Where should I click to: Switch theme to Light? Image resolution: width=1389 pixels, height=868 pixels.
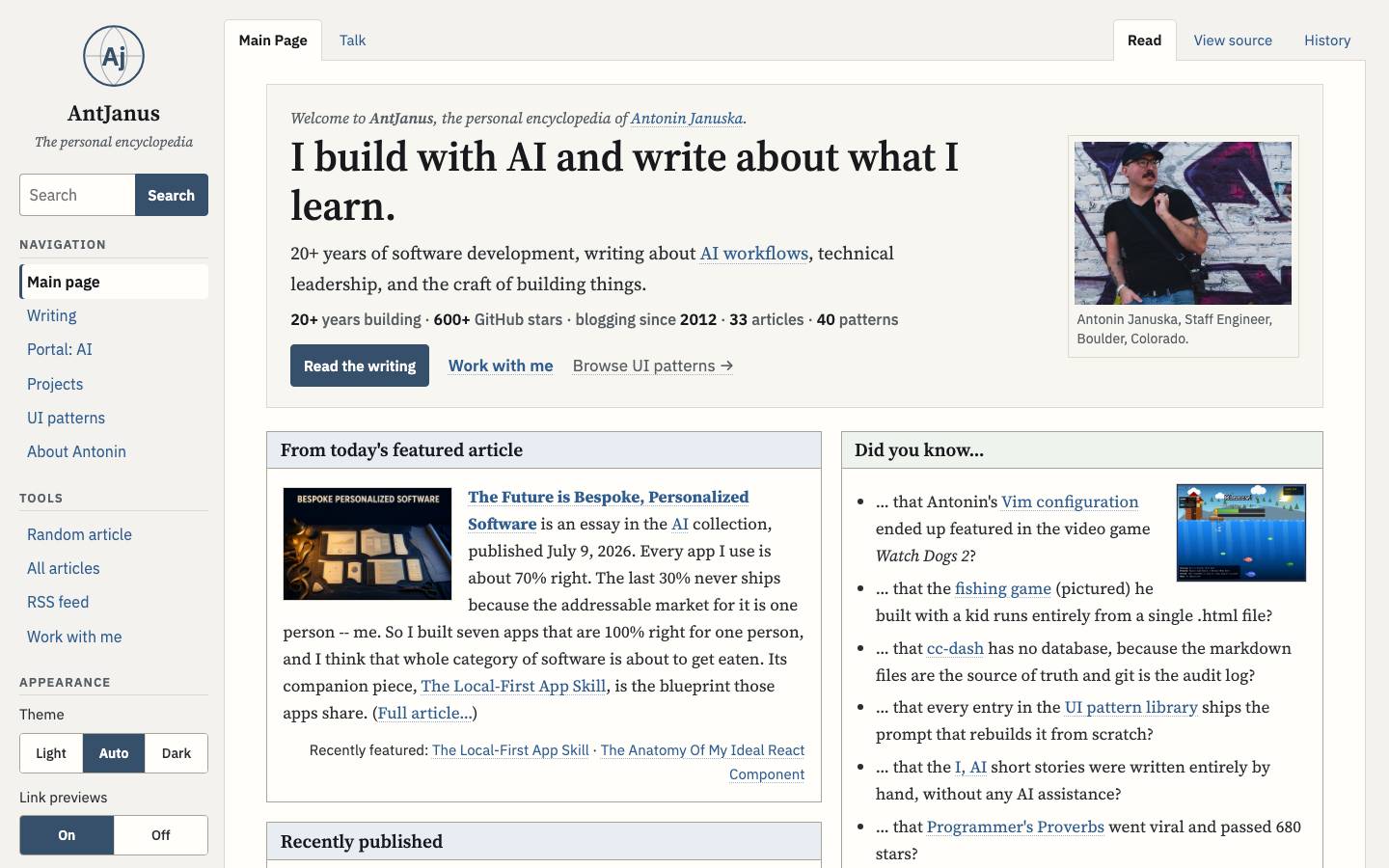tap(51, 753)
